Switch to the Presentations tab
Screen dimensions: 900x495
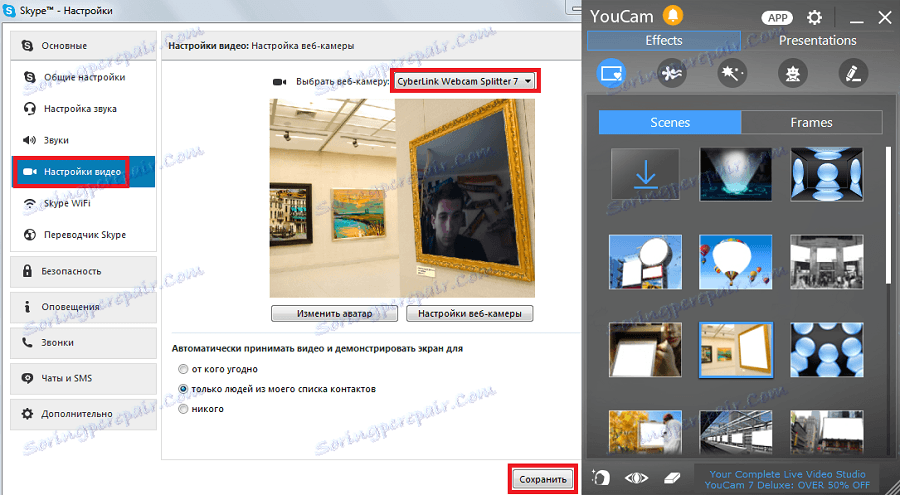coord(817,41)
